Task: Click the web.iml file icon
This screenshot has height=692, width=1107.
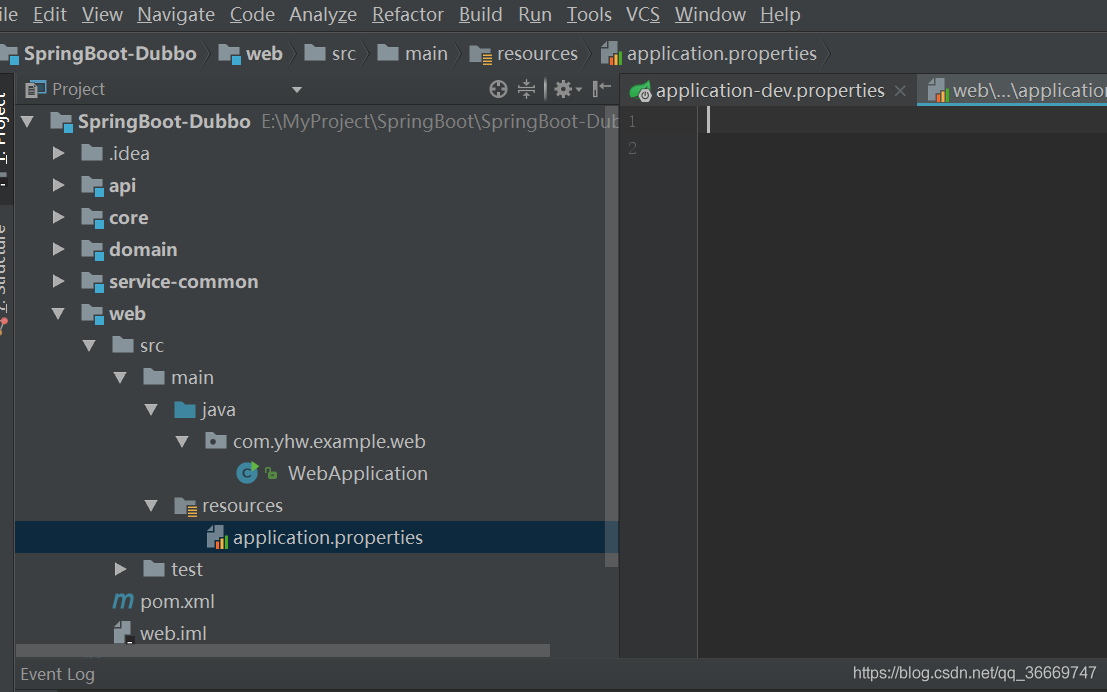Action: (122, 632)
